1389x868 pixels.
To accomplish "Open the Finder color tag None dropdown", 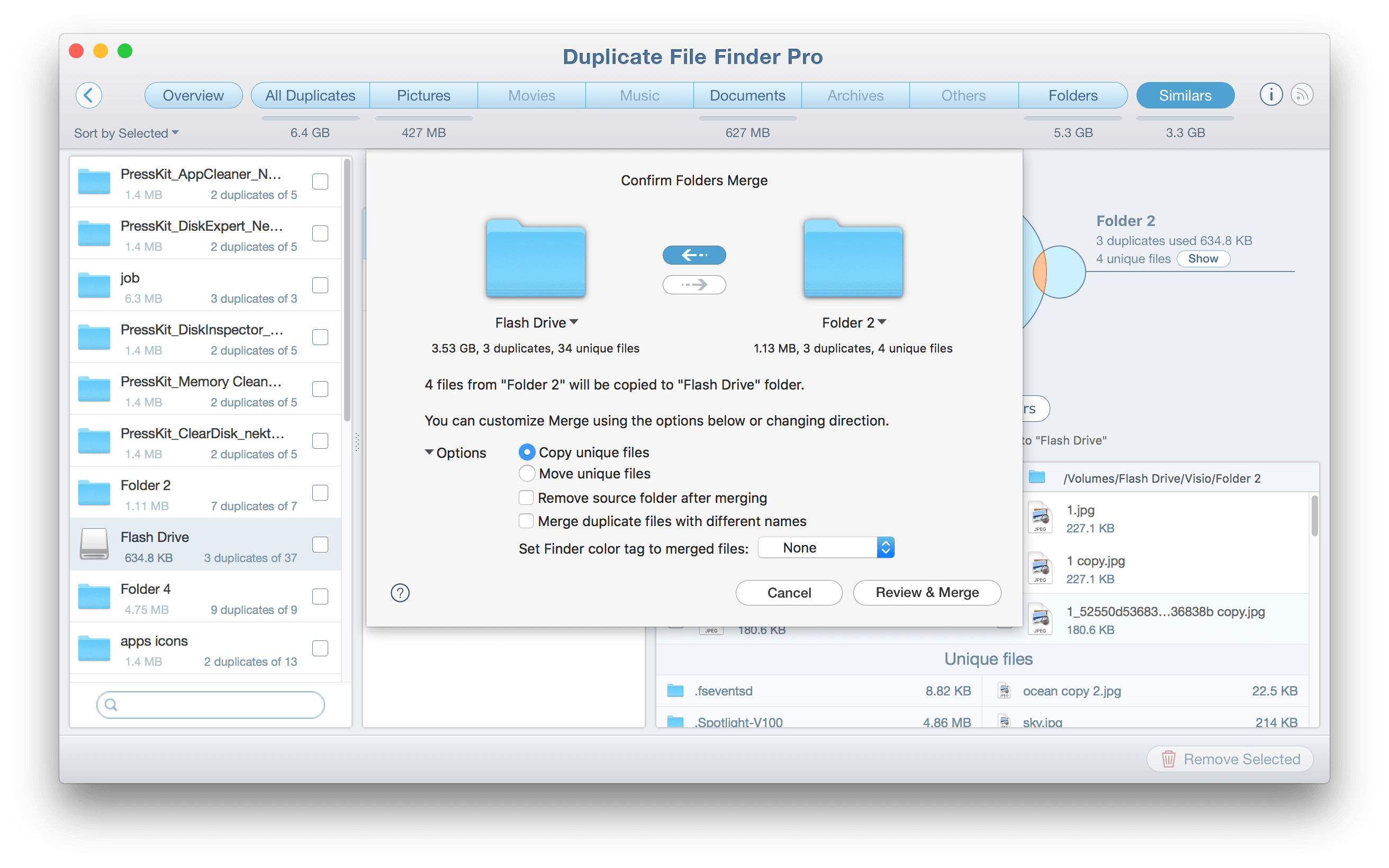I will [825, 548].
